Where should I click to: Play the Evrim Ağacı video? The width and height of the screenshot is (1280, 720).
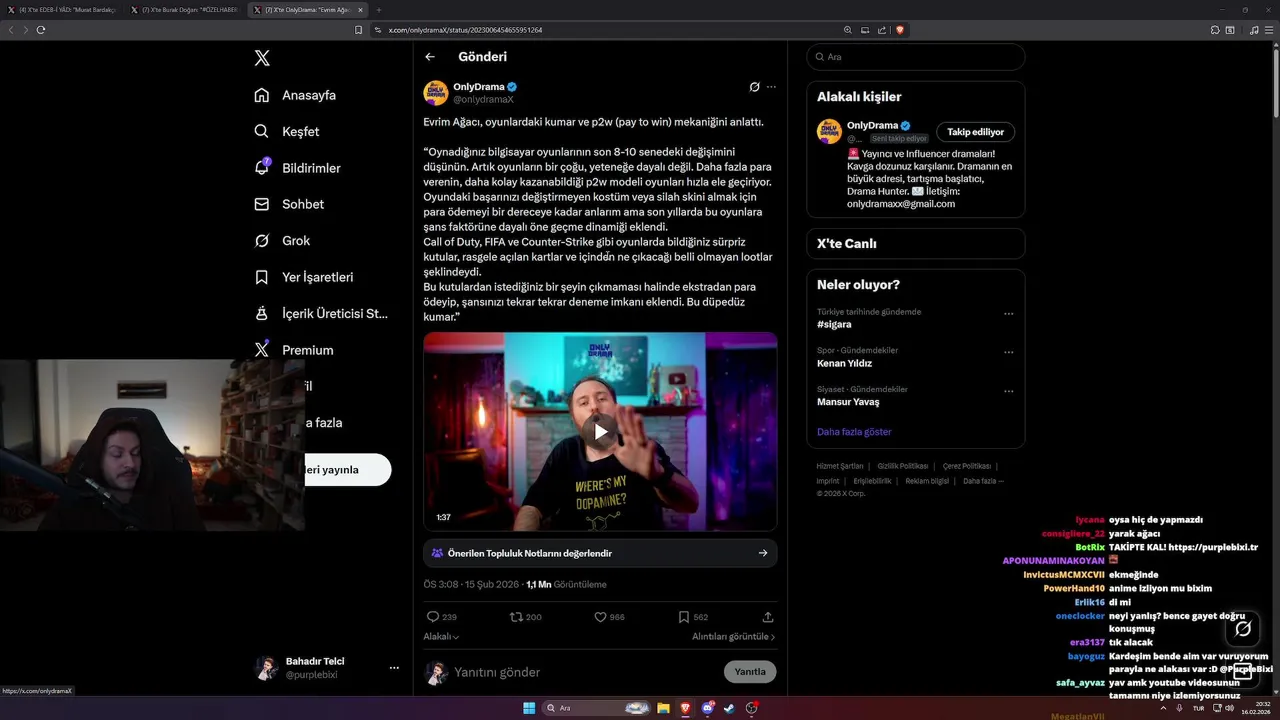(x=600, y=432)
